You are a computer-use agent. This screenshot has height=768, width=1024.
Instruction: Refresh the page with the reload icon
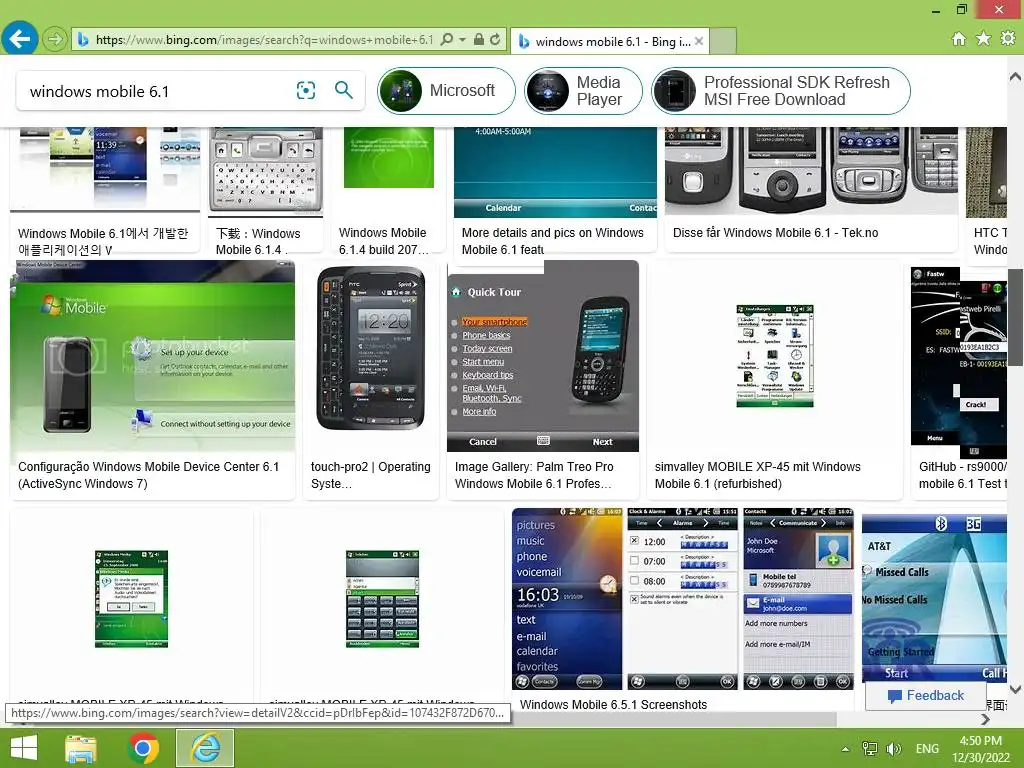495,40
